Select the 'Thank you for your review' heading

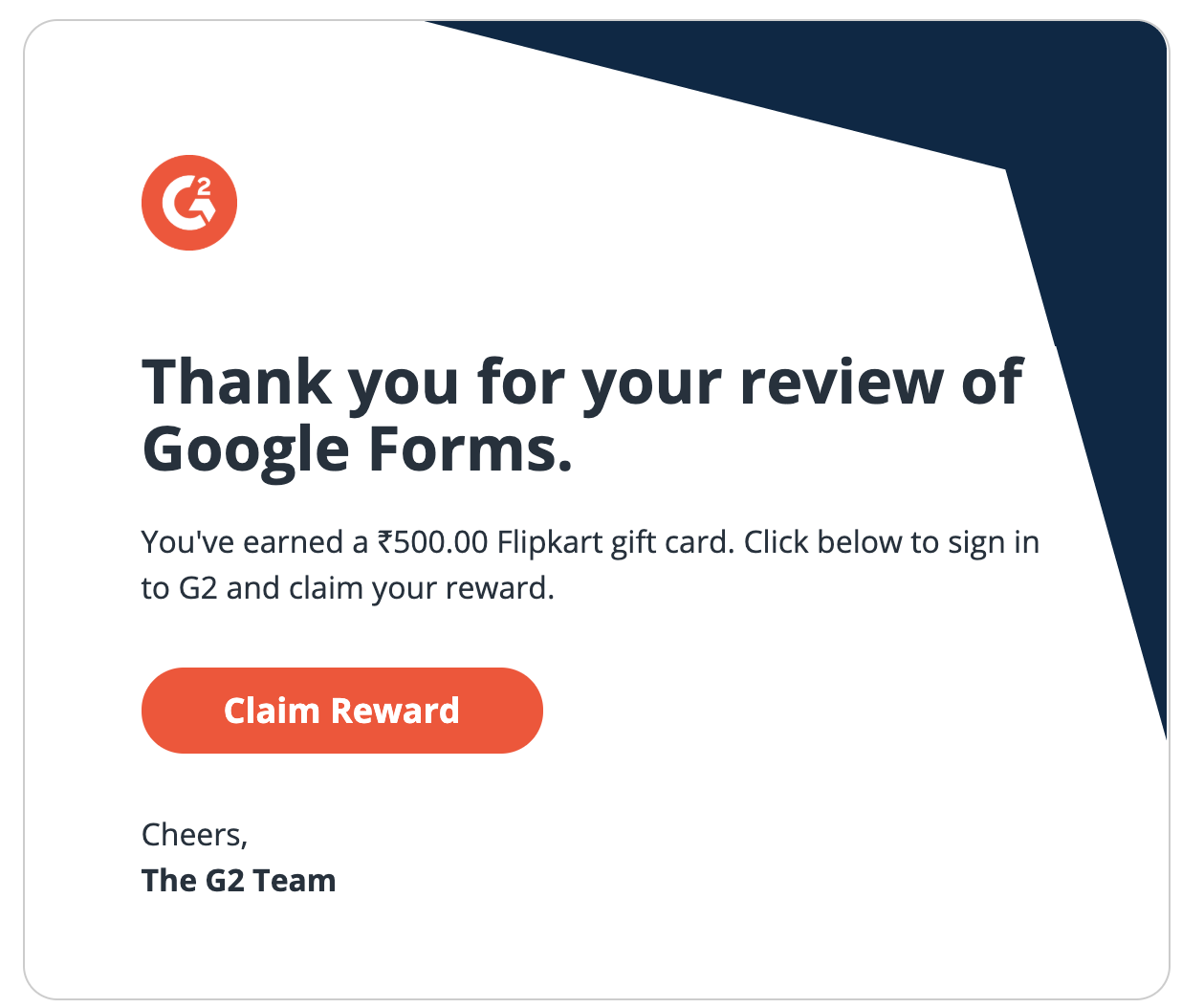(x=582, y=414)
